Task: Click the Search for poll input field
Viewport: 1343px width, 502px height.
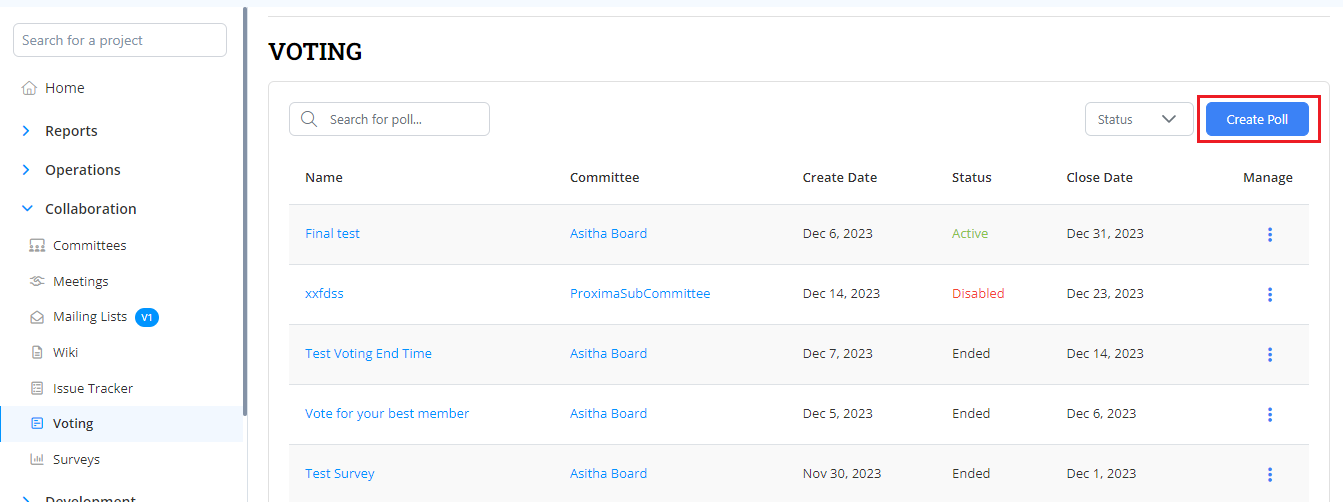Action: (402, 119)
